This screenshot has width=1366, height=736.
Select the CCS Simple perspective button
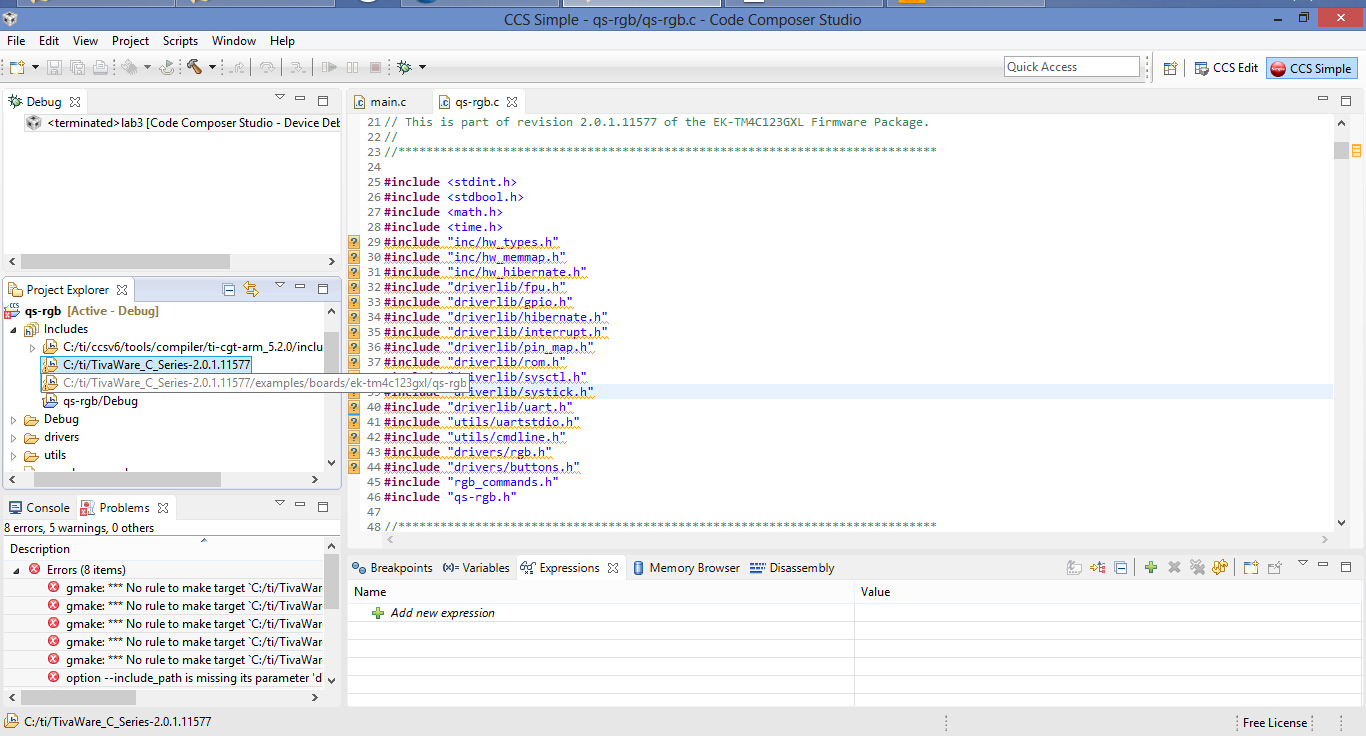(x=1310, y=67)
